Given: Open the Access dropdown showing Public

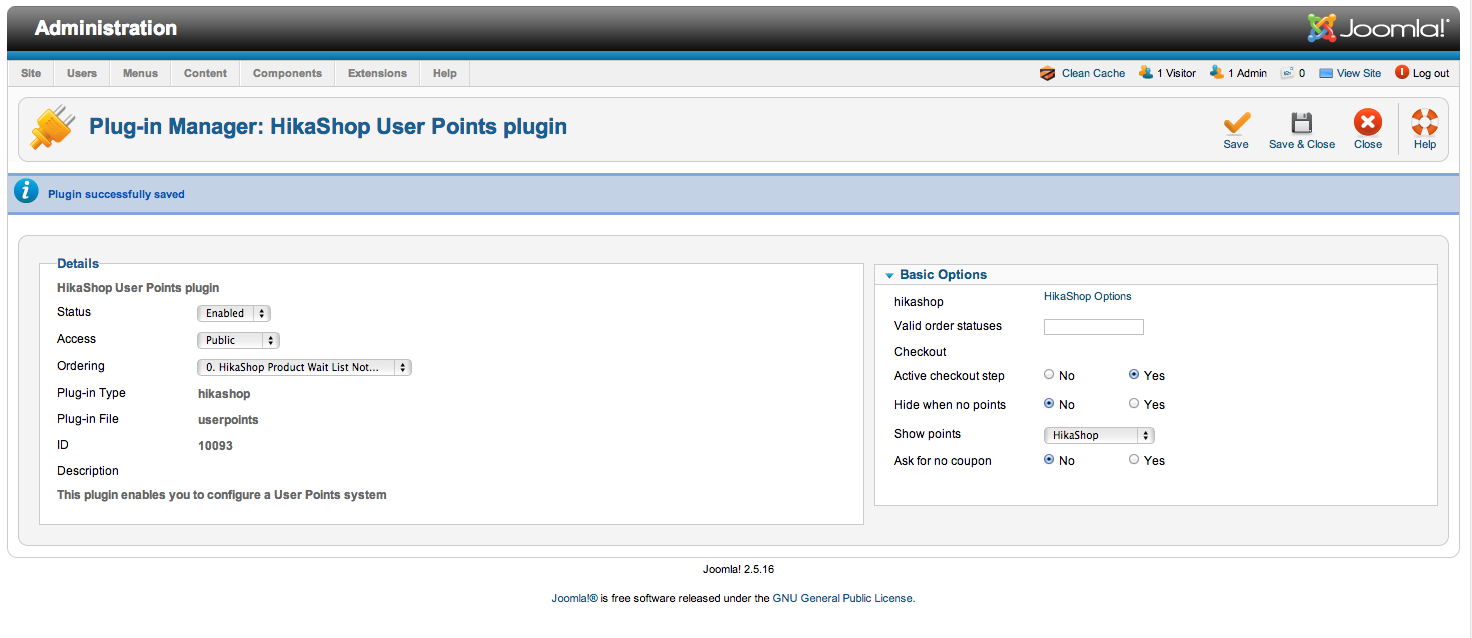Looking at the screenshot, I should [x=238, y=340].
